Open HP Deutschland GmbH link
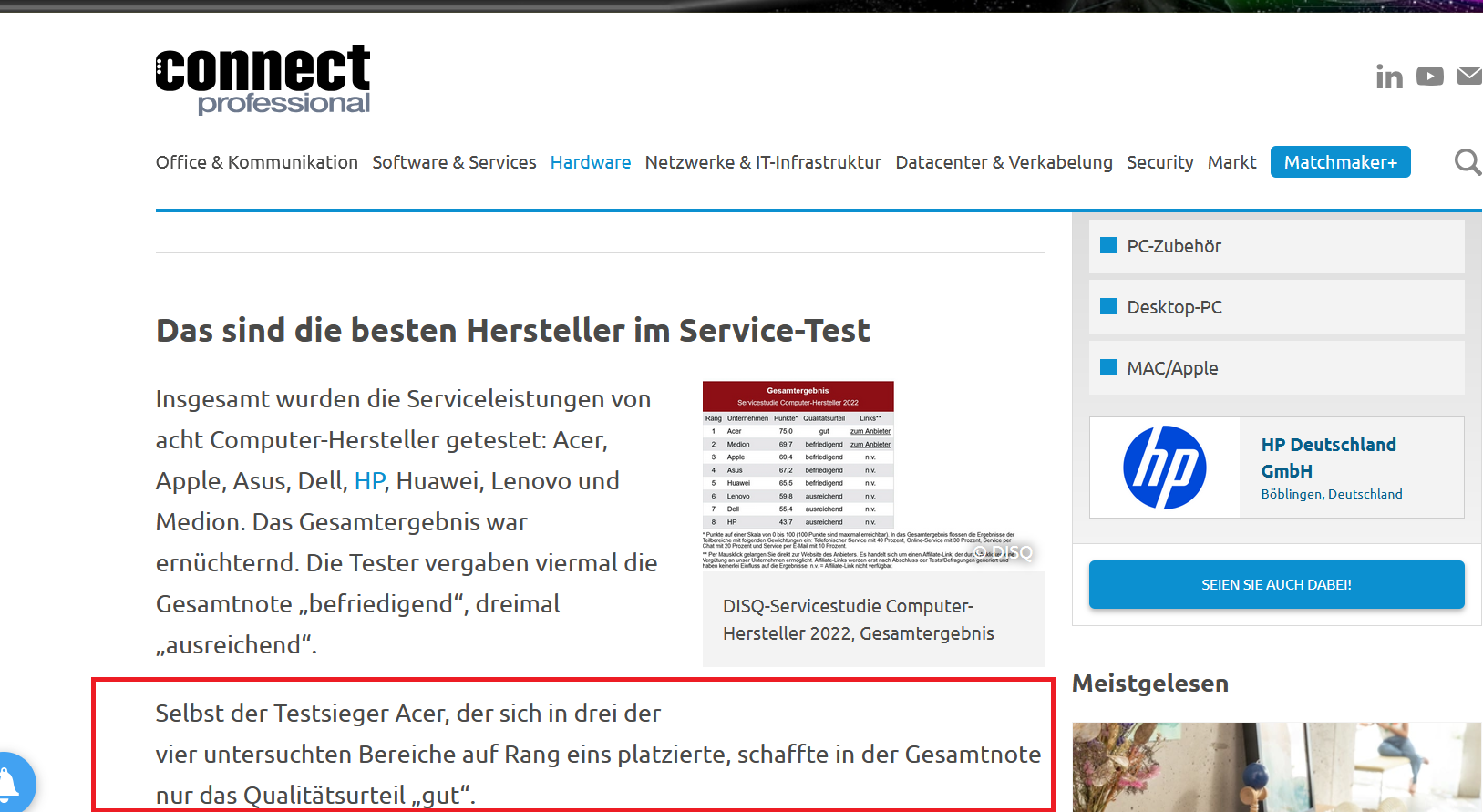Viewport: 1483px width, 812px height. (x=1328, y=457)
